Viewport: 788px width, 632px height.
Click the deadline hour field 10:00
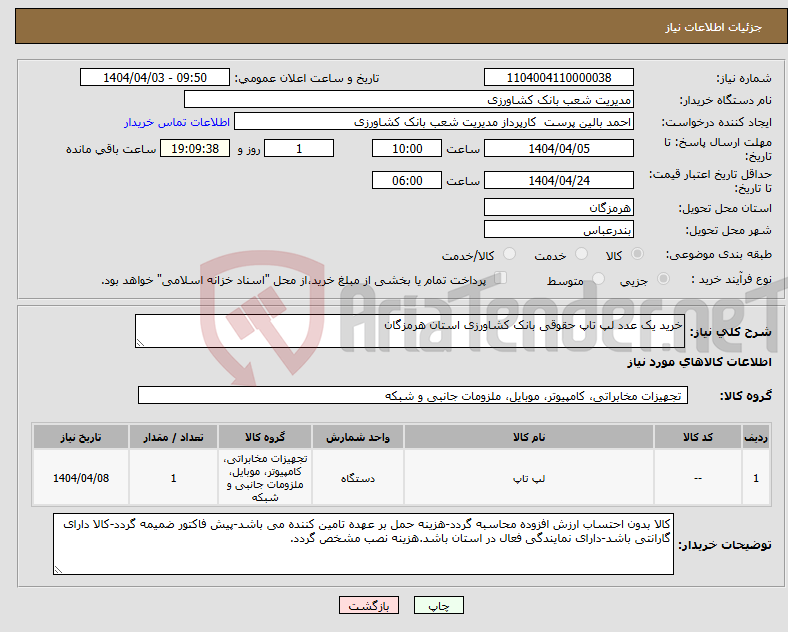407,148
